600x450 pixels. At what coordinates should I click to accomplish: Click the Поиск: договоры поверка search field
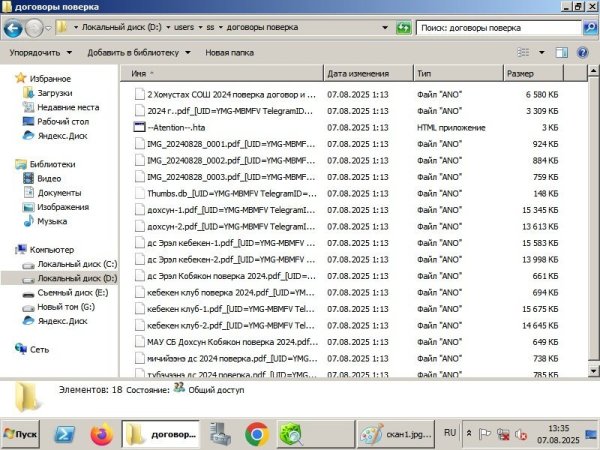(495, 27)
